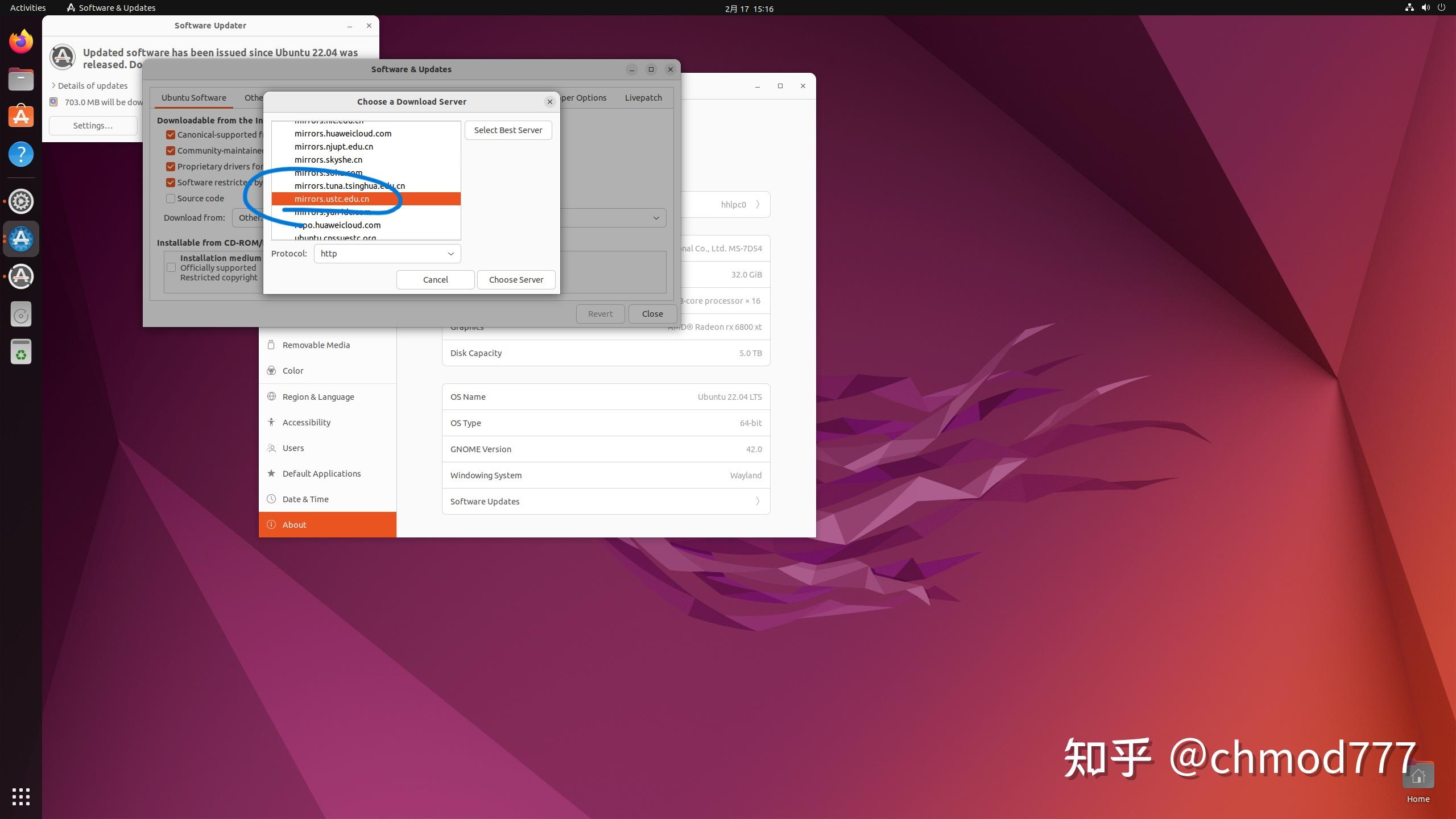Open the Software Updates row chevron
Screen dimensions: 1456x819
(x=758, y=501)
